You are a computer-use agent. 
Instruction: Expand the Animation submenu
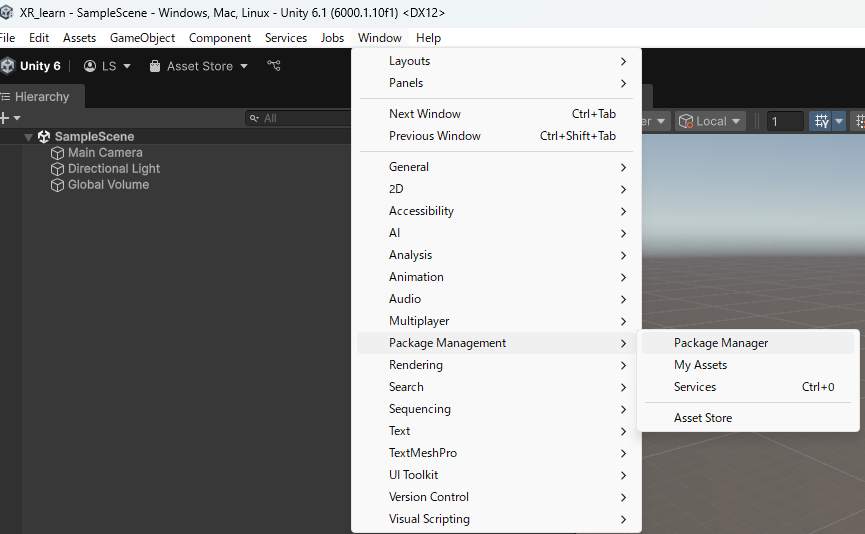(496, 277)
